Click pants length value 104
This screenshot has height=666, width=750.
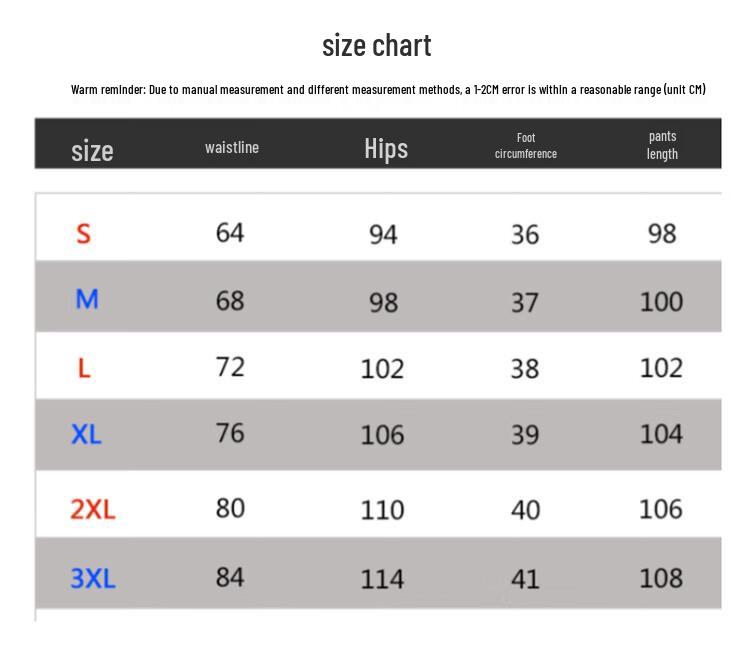point(661,434)
